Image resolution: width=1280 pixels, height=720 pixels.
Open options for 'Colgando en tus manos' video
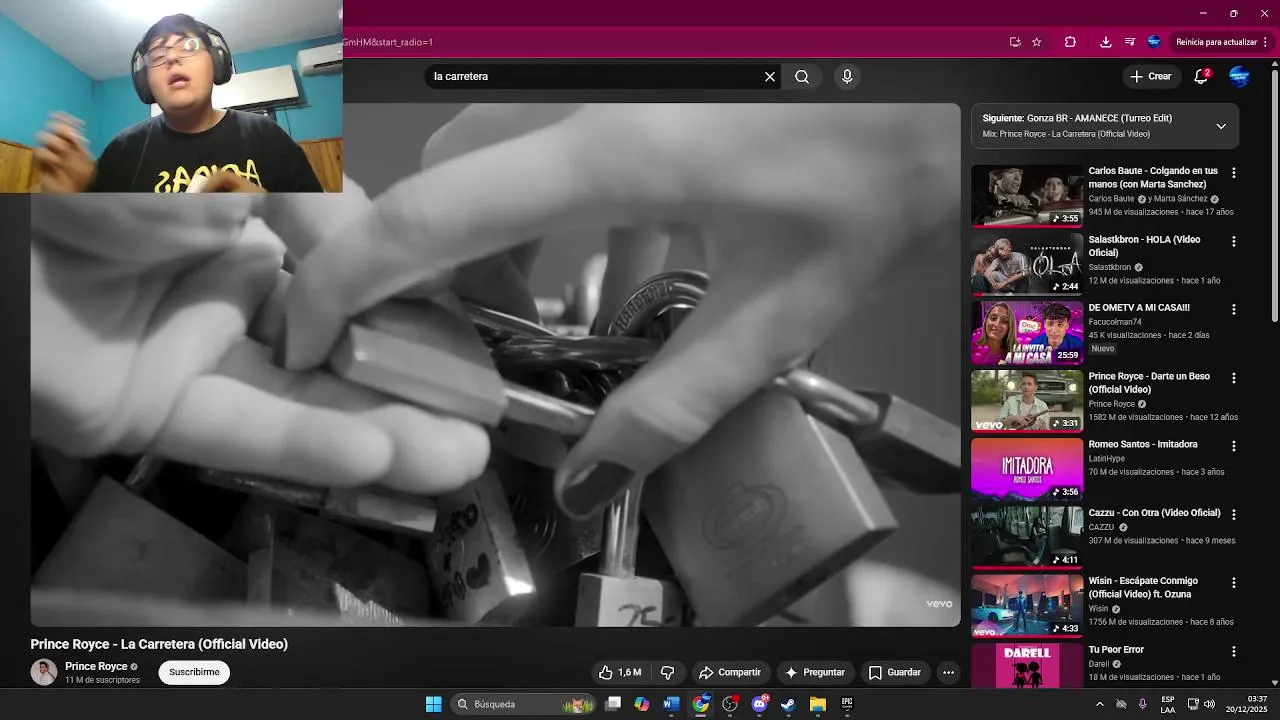coord(1233,173)
